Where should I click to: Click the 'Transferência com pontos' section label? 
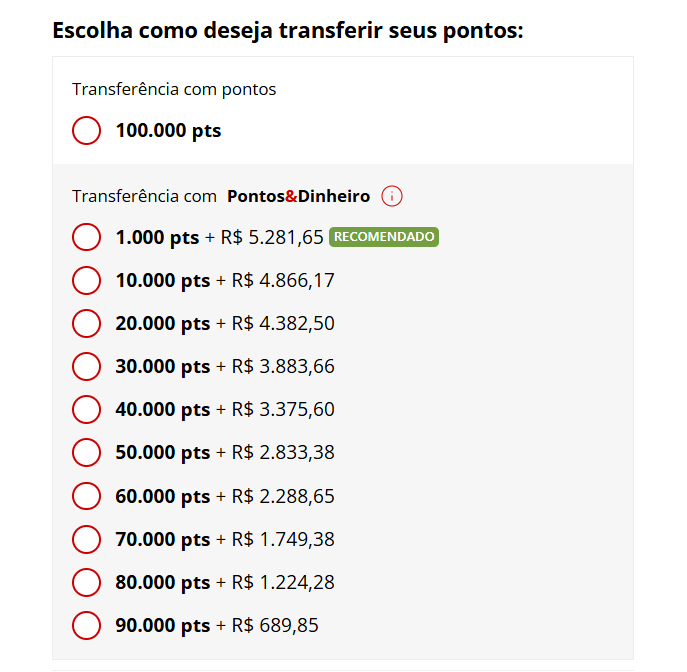click(x=174, y=89)
